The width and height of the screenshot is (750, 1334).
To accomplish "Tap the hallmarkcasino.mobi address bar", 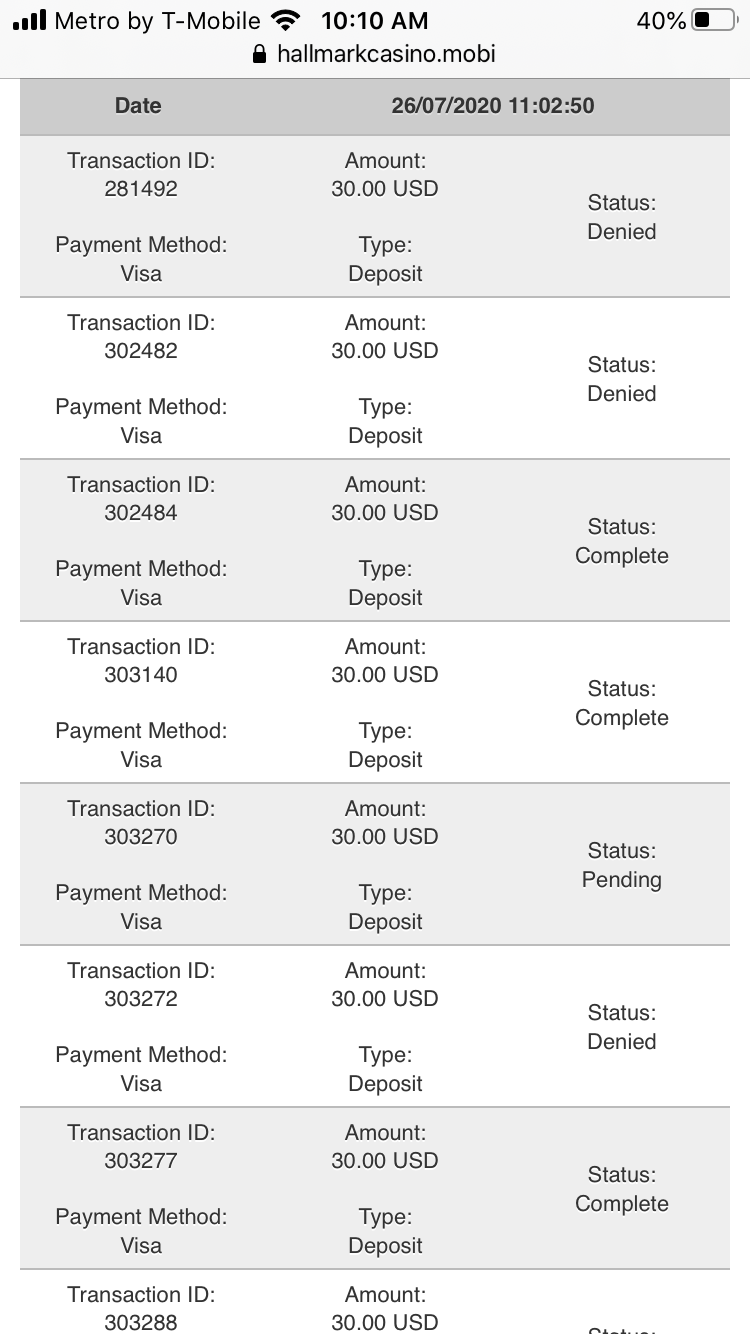I will 385,53.
